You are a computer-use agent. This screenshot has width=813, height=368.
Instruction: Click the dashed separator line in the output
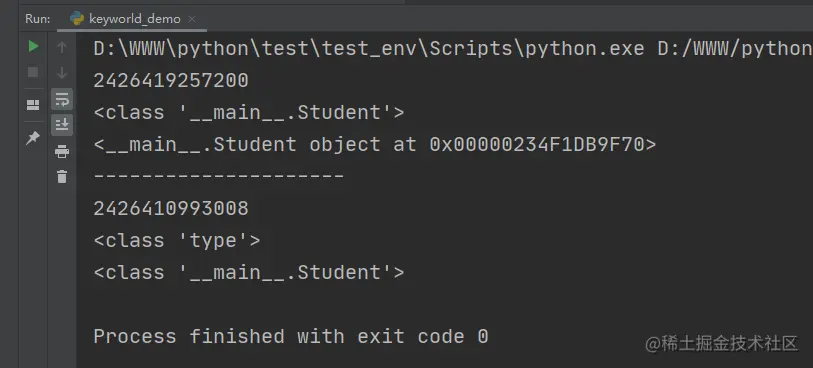[218, 177]
